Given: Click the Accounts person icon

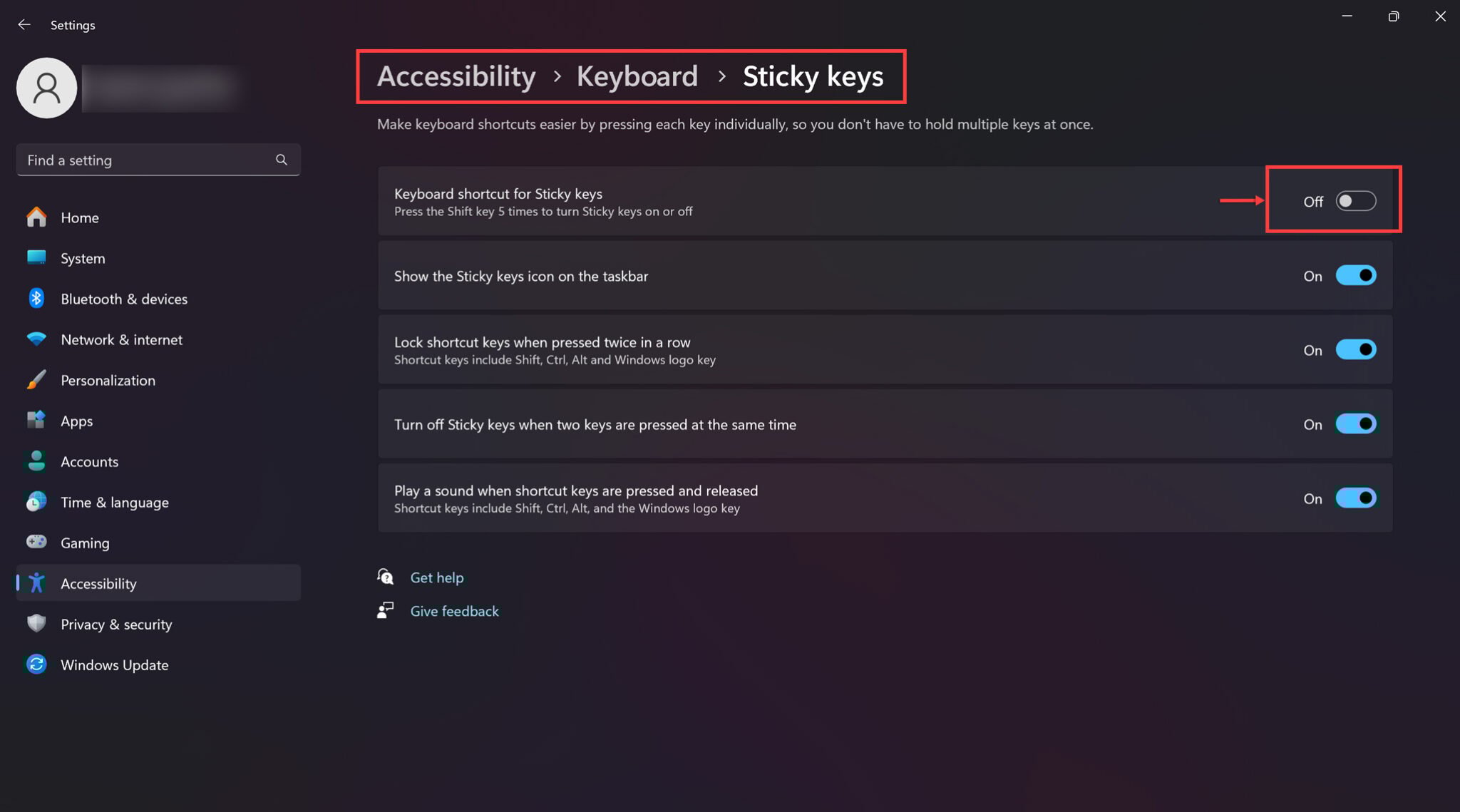Looking at the screenshot, I should 36,461.
